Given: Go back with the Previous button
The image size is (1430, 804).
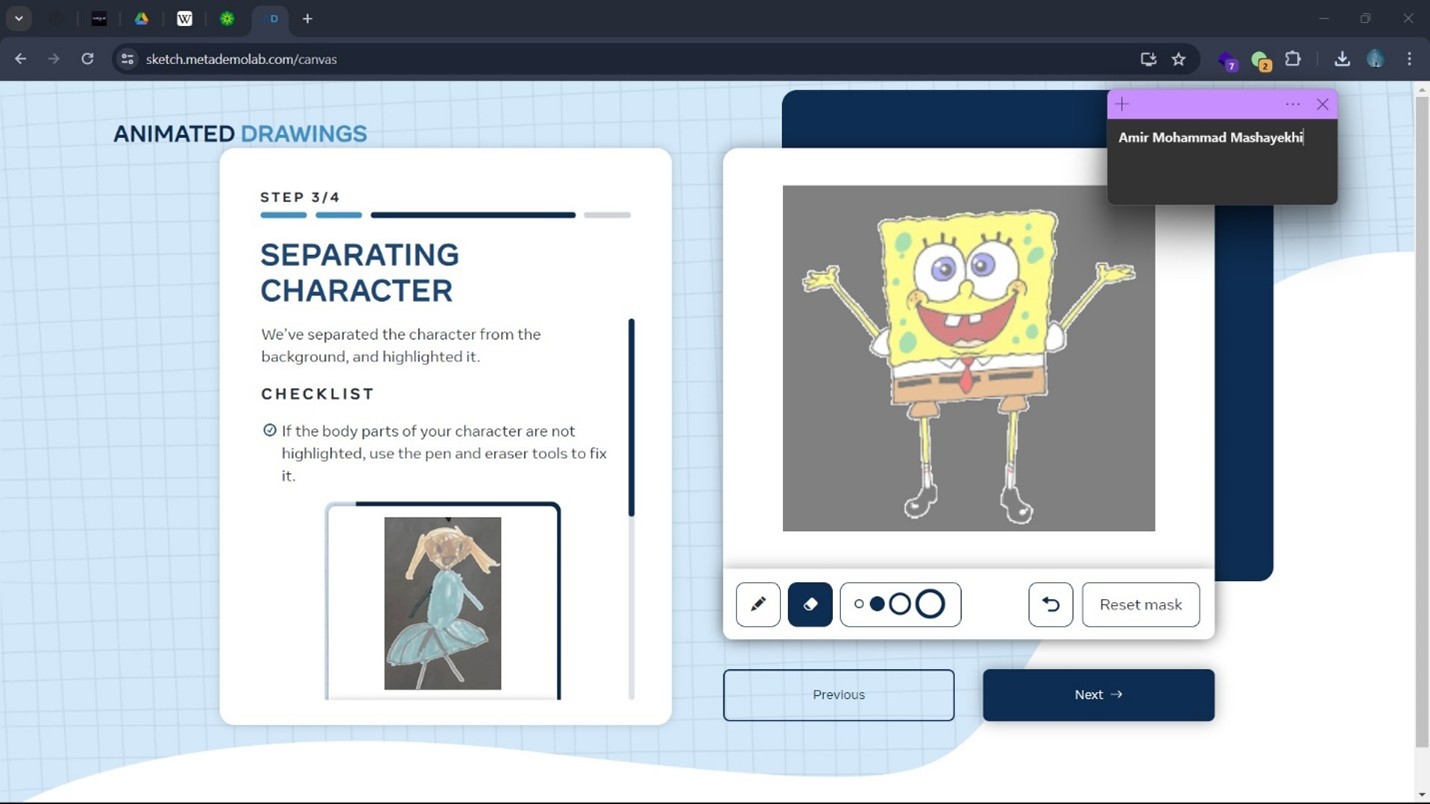Looking at the screenshot, I should tap(839, 695).
